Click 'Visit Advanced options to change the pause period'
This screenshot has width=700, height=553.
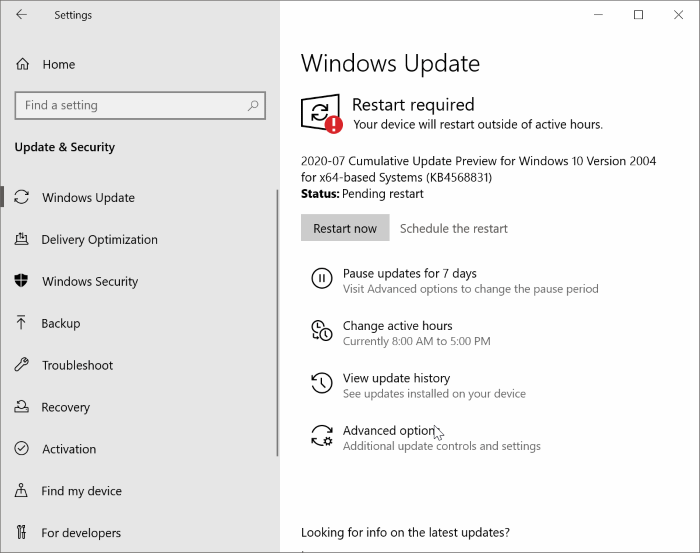[471, 289]
